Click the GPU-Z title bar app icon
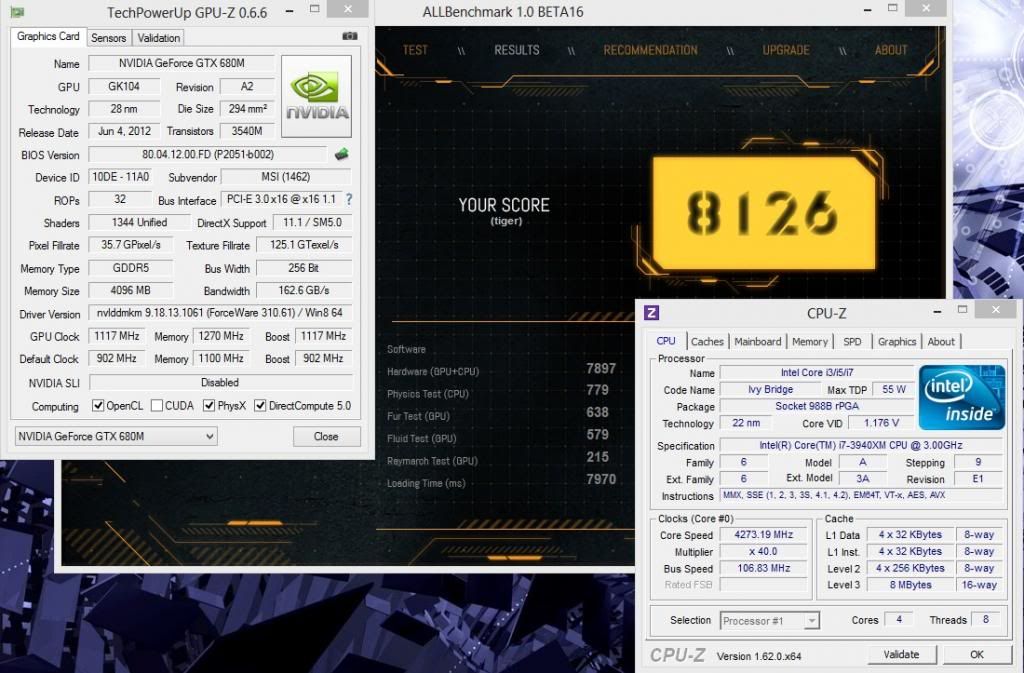The image size is (1024, 673). coord(18,12)
